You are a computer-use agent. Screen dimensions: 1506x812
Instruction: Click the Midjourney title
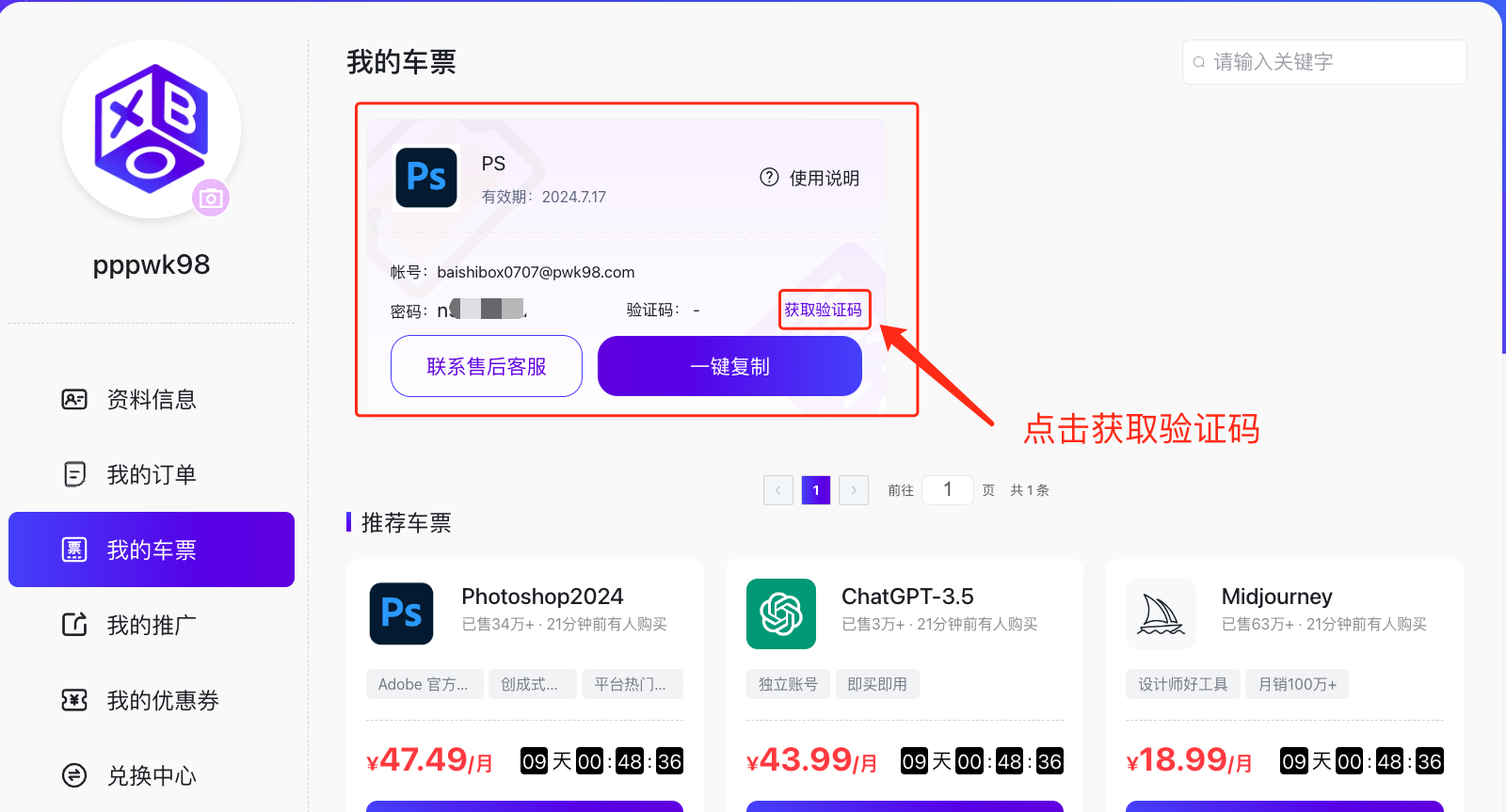pos(1277,597)
